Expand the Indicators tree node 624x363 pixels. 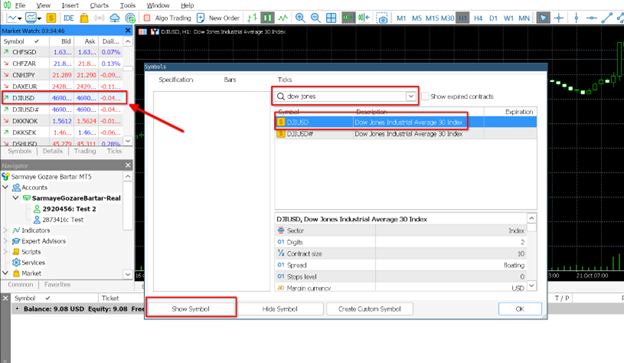tap(6, 230)
